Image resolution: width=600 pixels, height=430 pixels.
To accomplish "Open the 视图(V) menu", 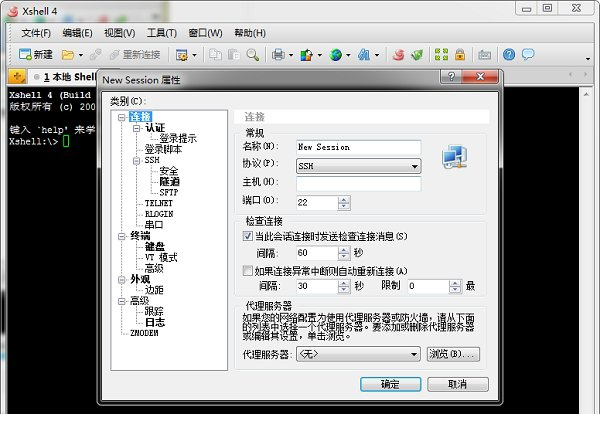I will (119, 33).
